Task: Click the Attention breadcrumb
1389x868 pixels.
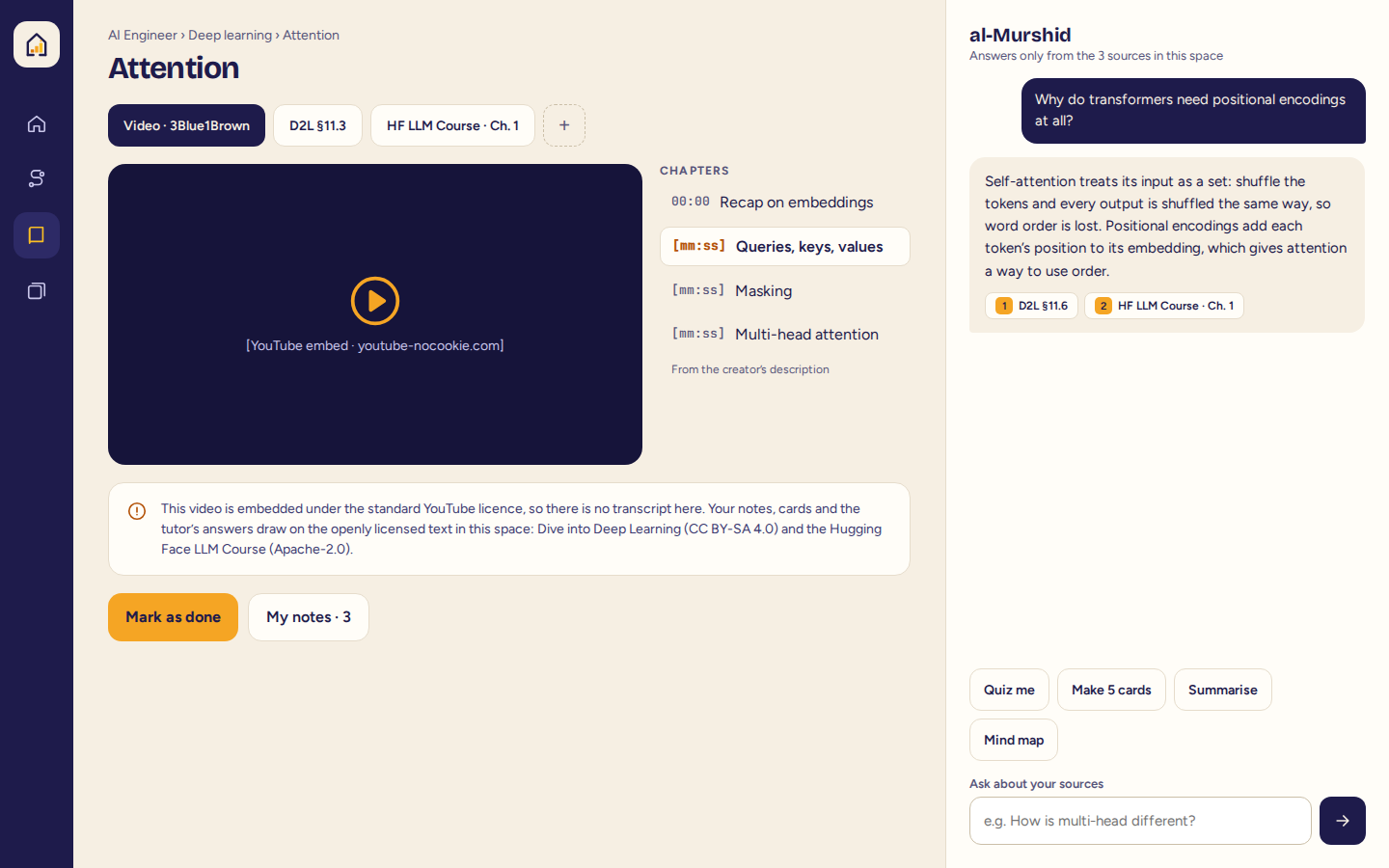Action: point(311,35)
